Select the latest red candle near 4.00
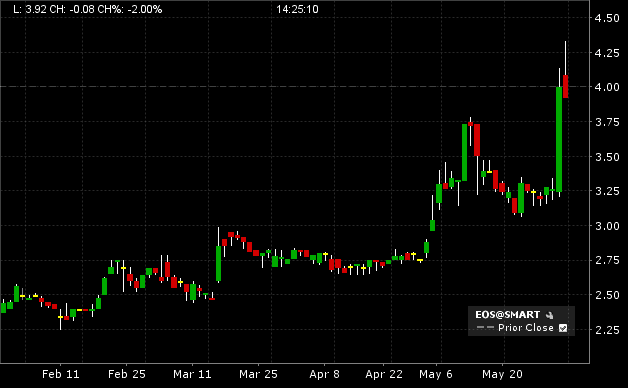Screen dimensions: 628x388 click(566, 86)
